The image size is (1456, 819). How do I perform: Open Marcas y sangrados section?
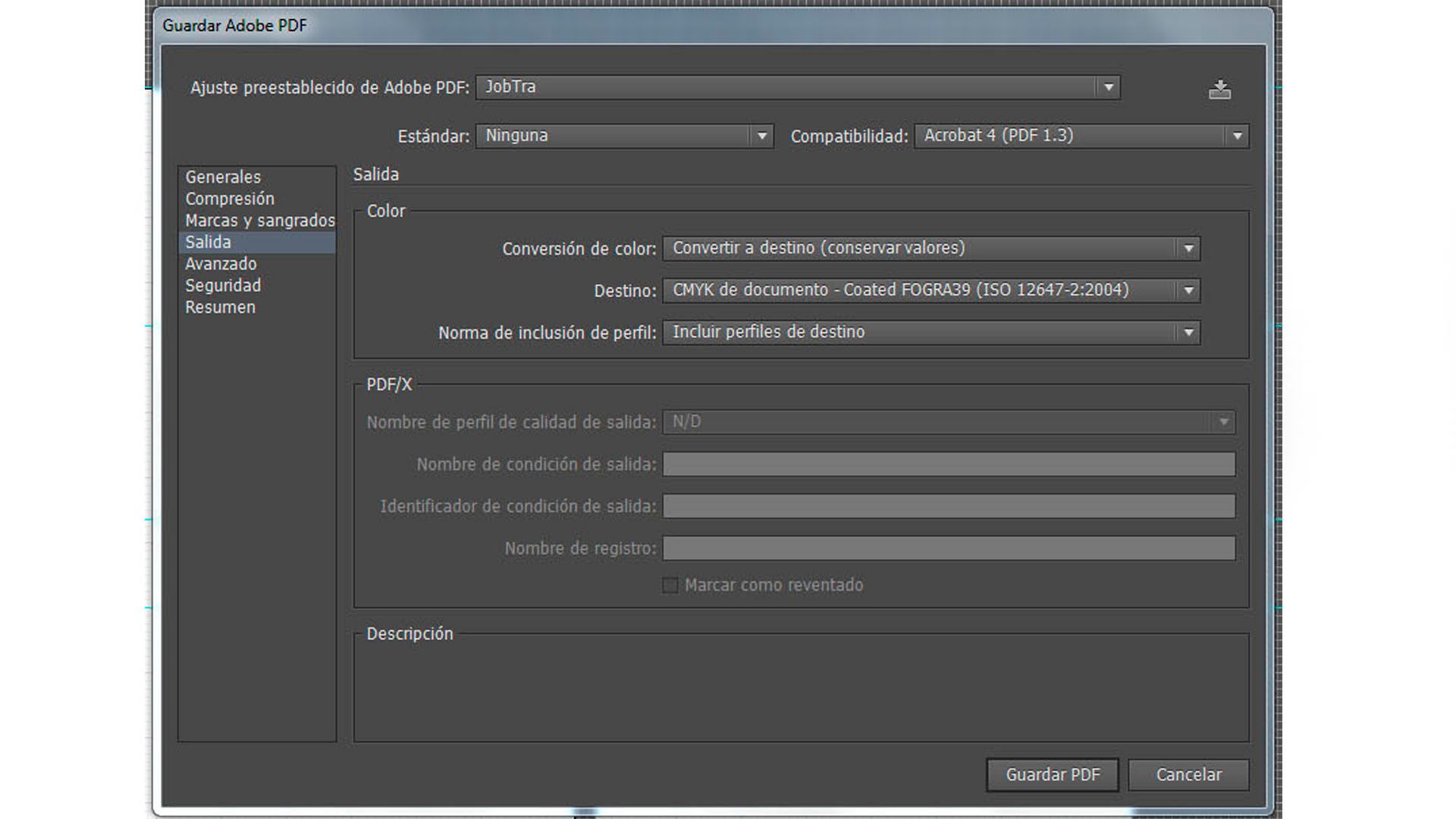point(256,221)
